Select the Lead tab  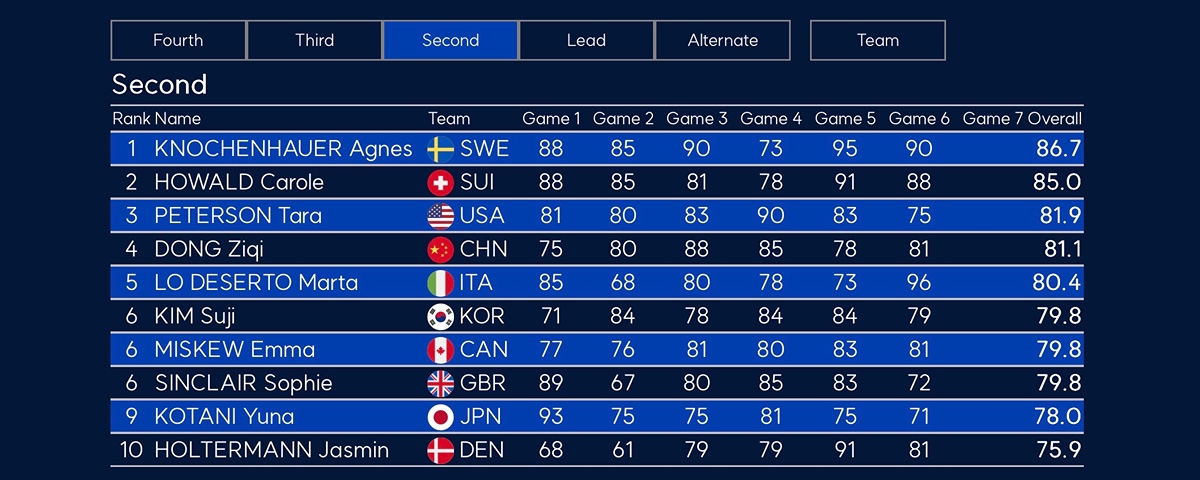coord(586,41)
